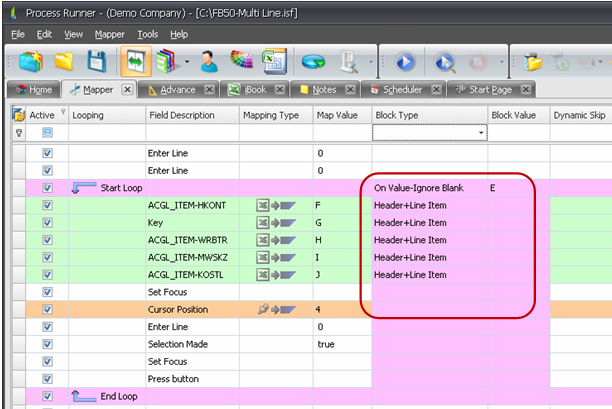Select the ACGL_ITEM-WRBTR Map Value cell
The width and height of the screenshot is (612, 409).
tap(340, 240)
